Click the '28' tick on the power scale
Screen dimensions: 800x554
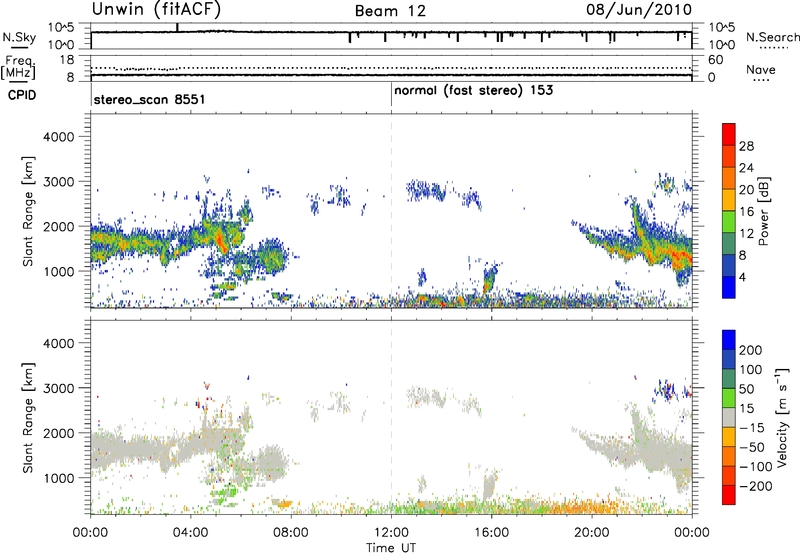pos(746,146)
